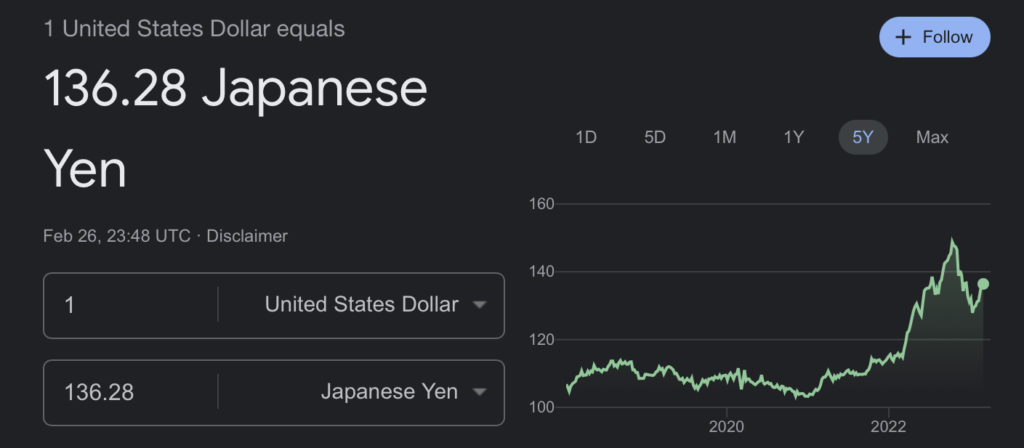Click the "136.28 Japanese" heading text
1024x448 pixels.
pos(235,91)
